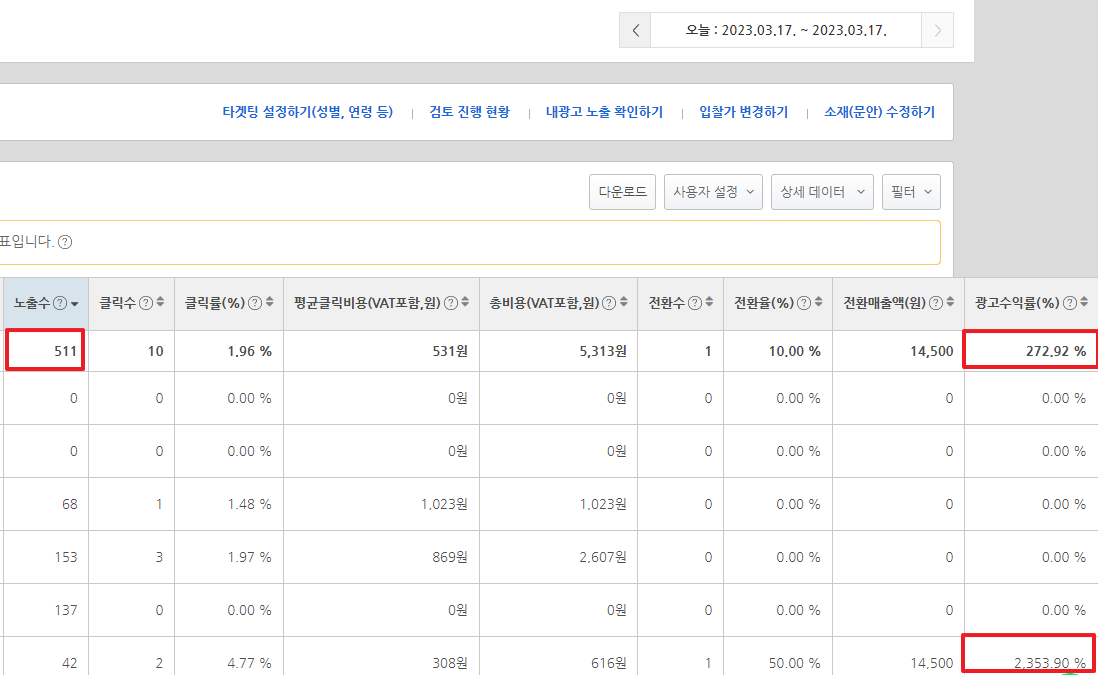Sort by 전환매출액(원) using its sort arrows
This screenshot has height=675, width=1098.
tap(950, 302)
